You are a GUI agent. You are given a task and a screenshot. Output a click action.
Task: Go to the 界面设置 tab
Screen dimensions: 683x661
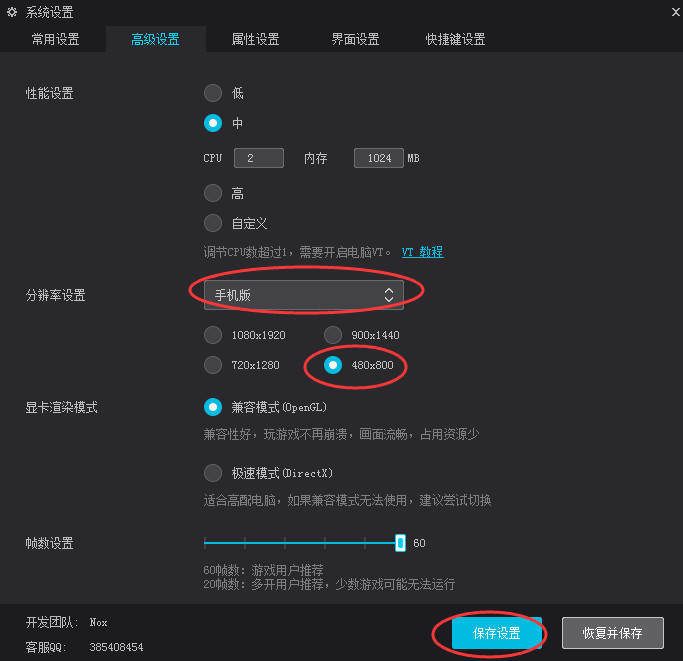click(x=355, y=39)
